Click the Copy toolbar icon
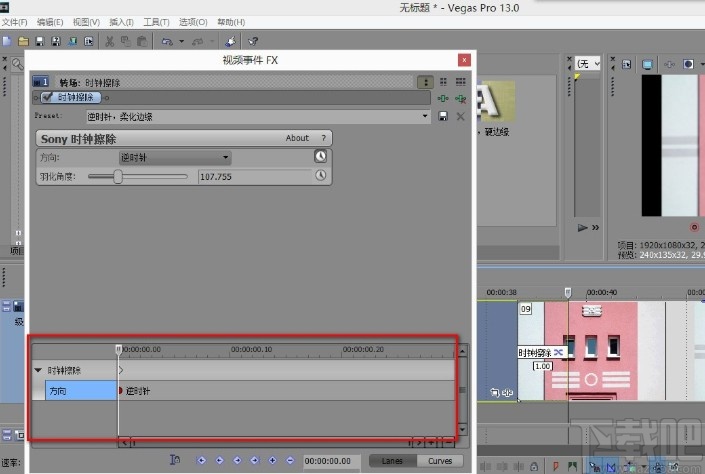 (x=125, y=41)
